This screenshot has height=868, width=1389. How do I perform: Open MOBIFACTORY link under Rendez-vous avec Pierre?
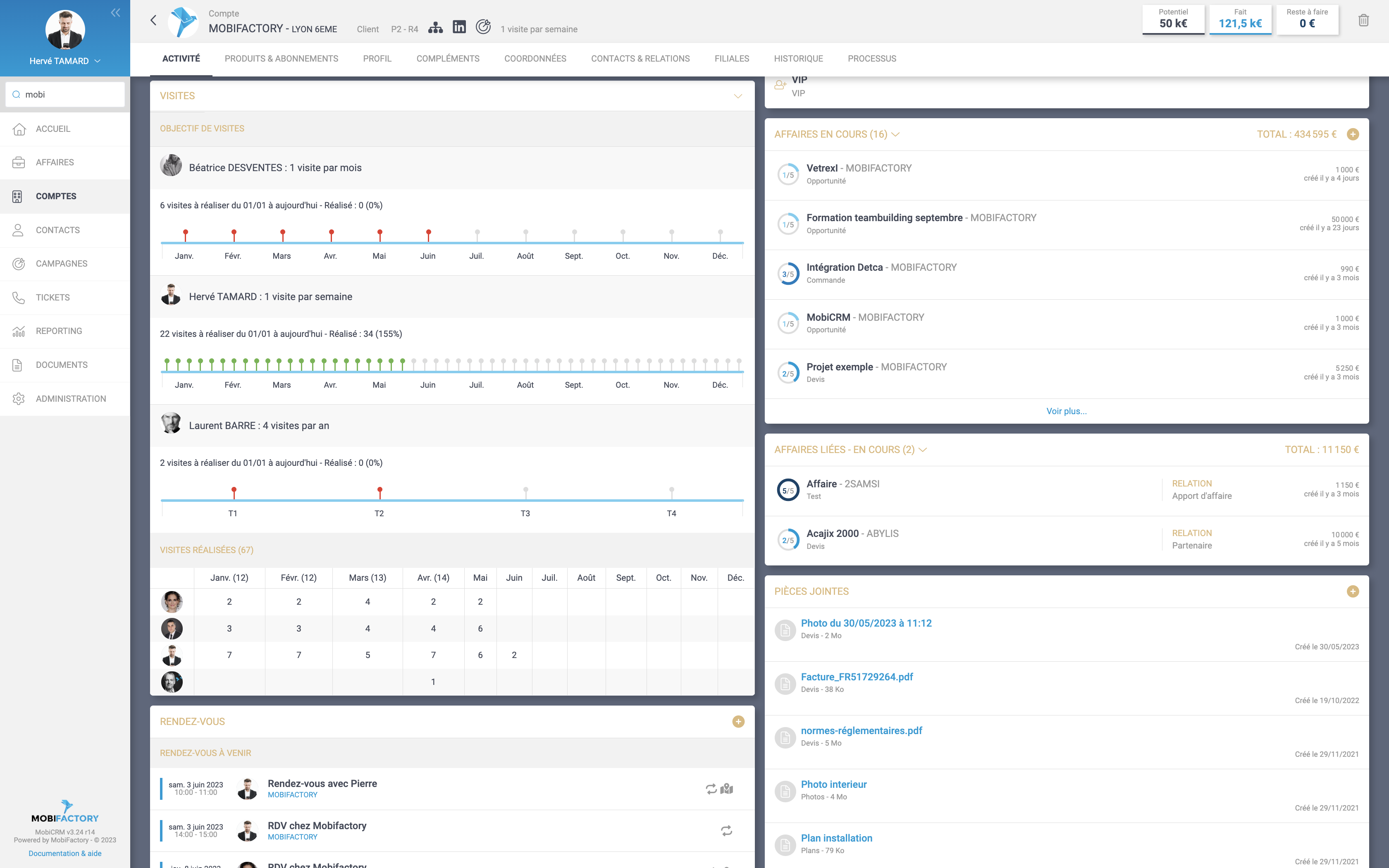(292, 794)
